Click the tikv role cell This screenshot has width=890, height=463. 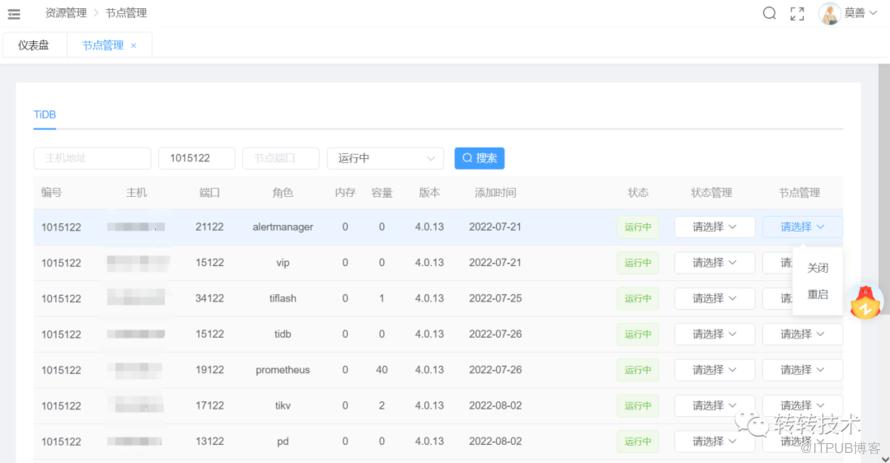pyautogui.click(x=283, y=406)
